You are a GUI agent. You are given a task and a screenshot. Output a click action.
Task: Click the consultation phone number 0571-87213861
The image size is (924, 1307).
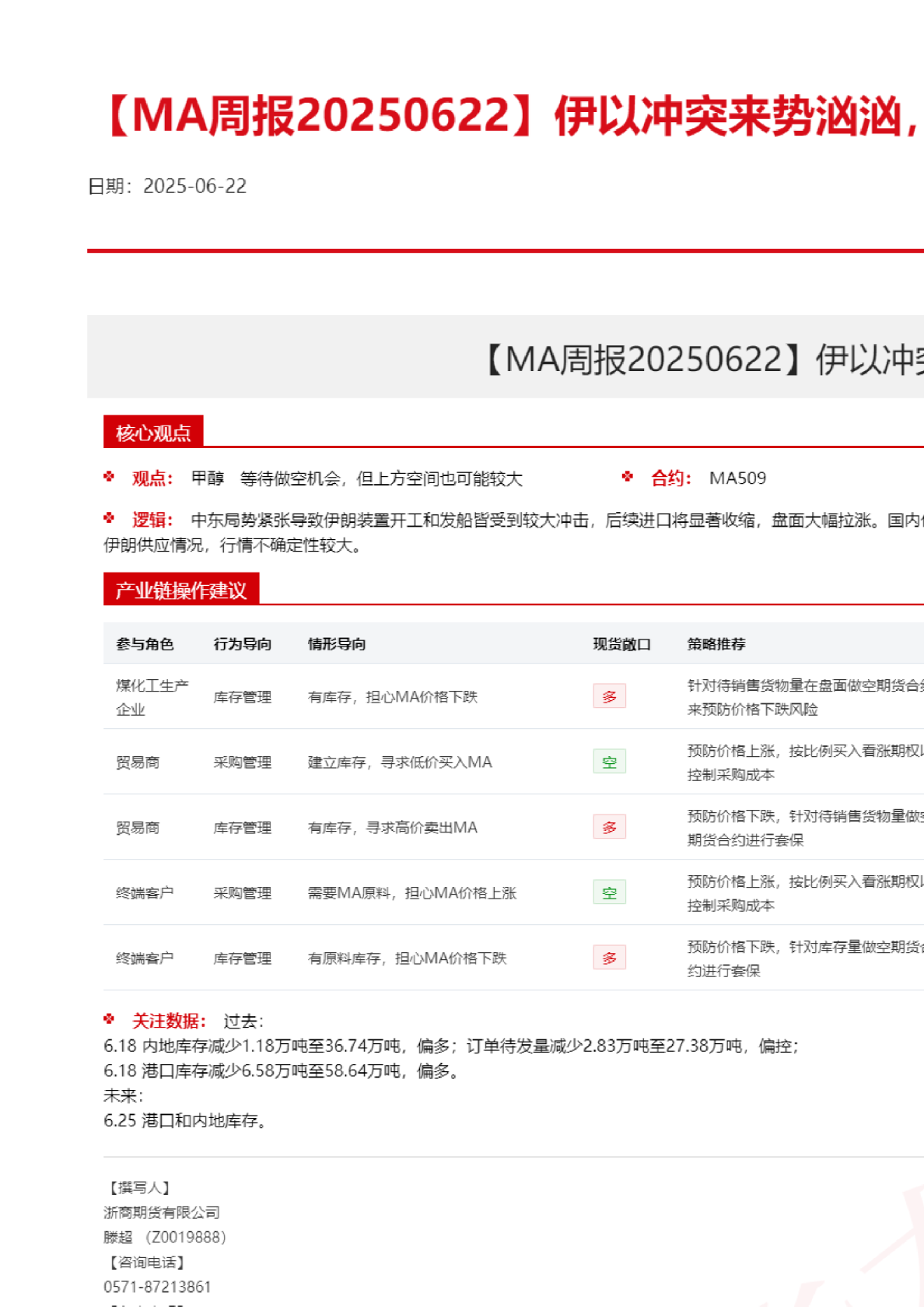157,1287
